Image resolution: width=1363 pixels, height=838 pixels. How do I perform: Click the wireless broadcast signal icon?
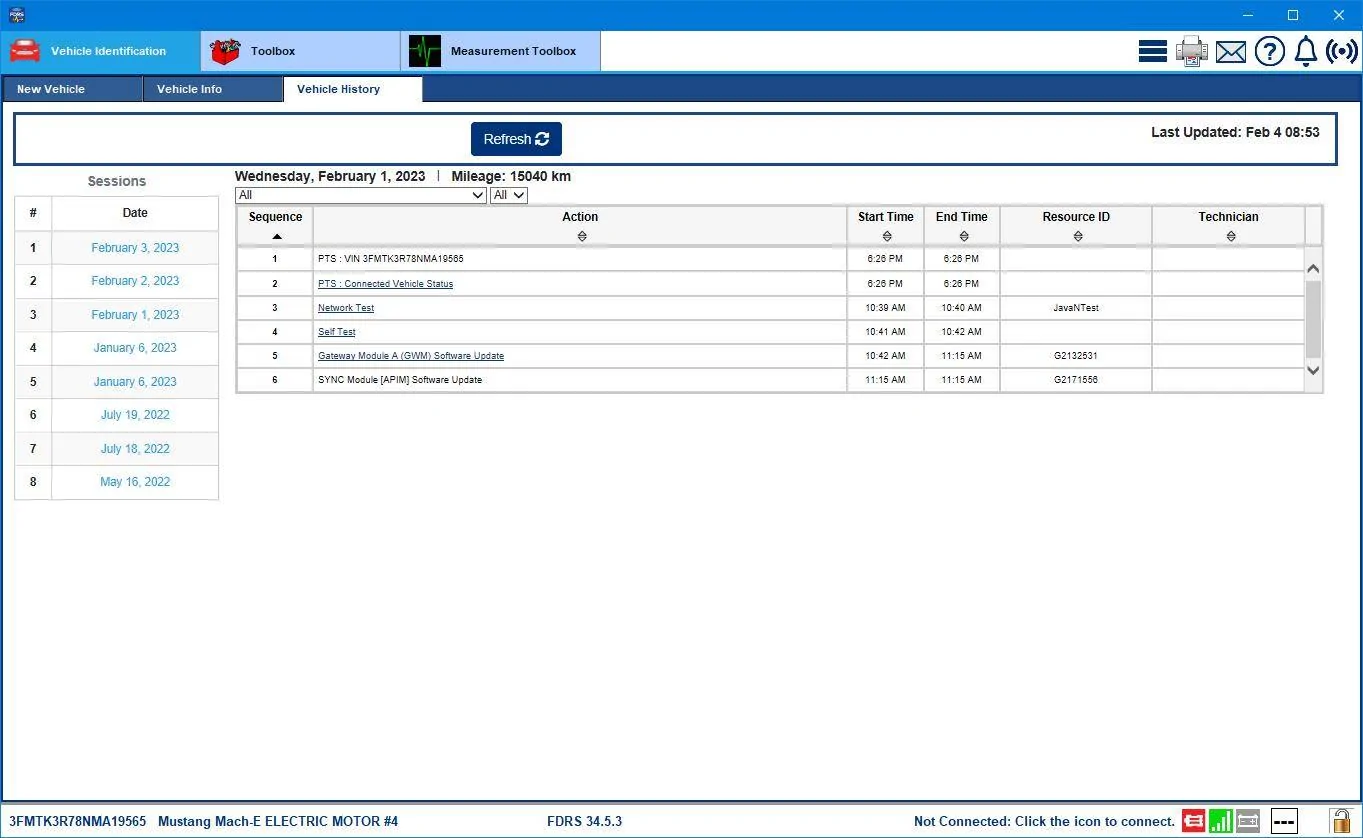[1342, 51]
